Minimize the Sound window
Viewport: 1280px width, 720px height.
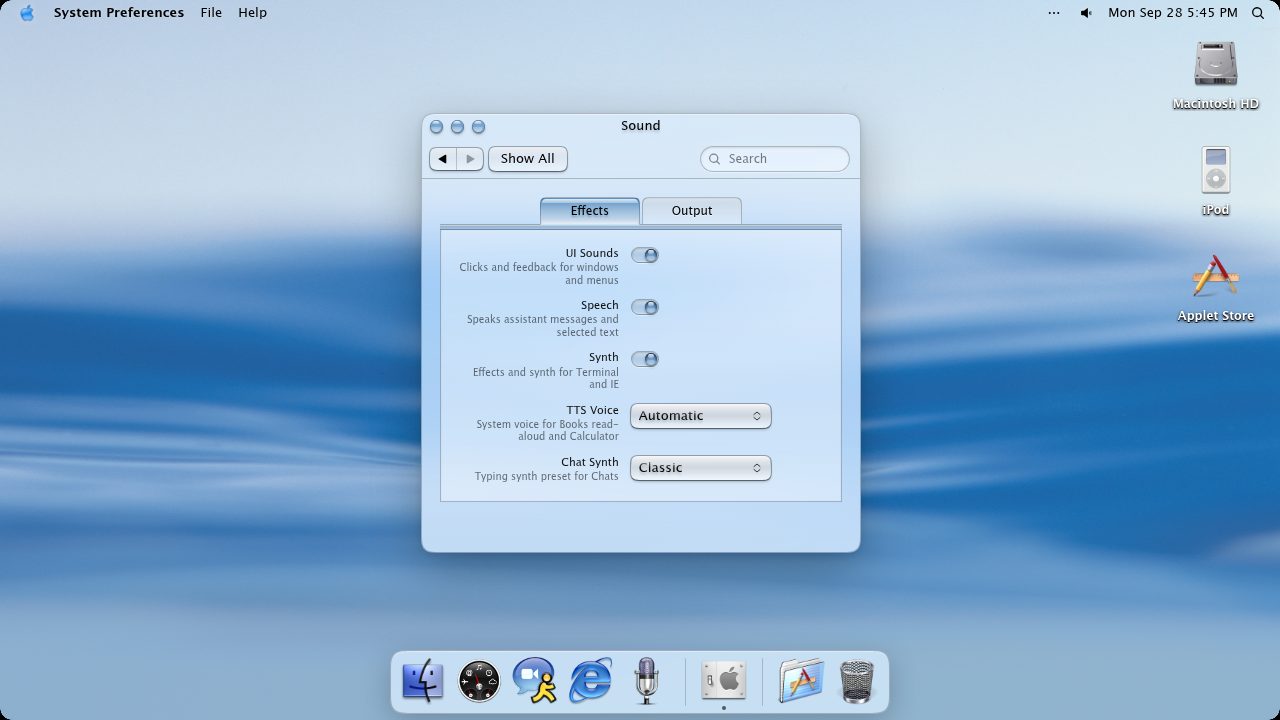pos(457,127)
